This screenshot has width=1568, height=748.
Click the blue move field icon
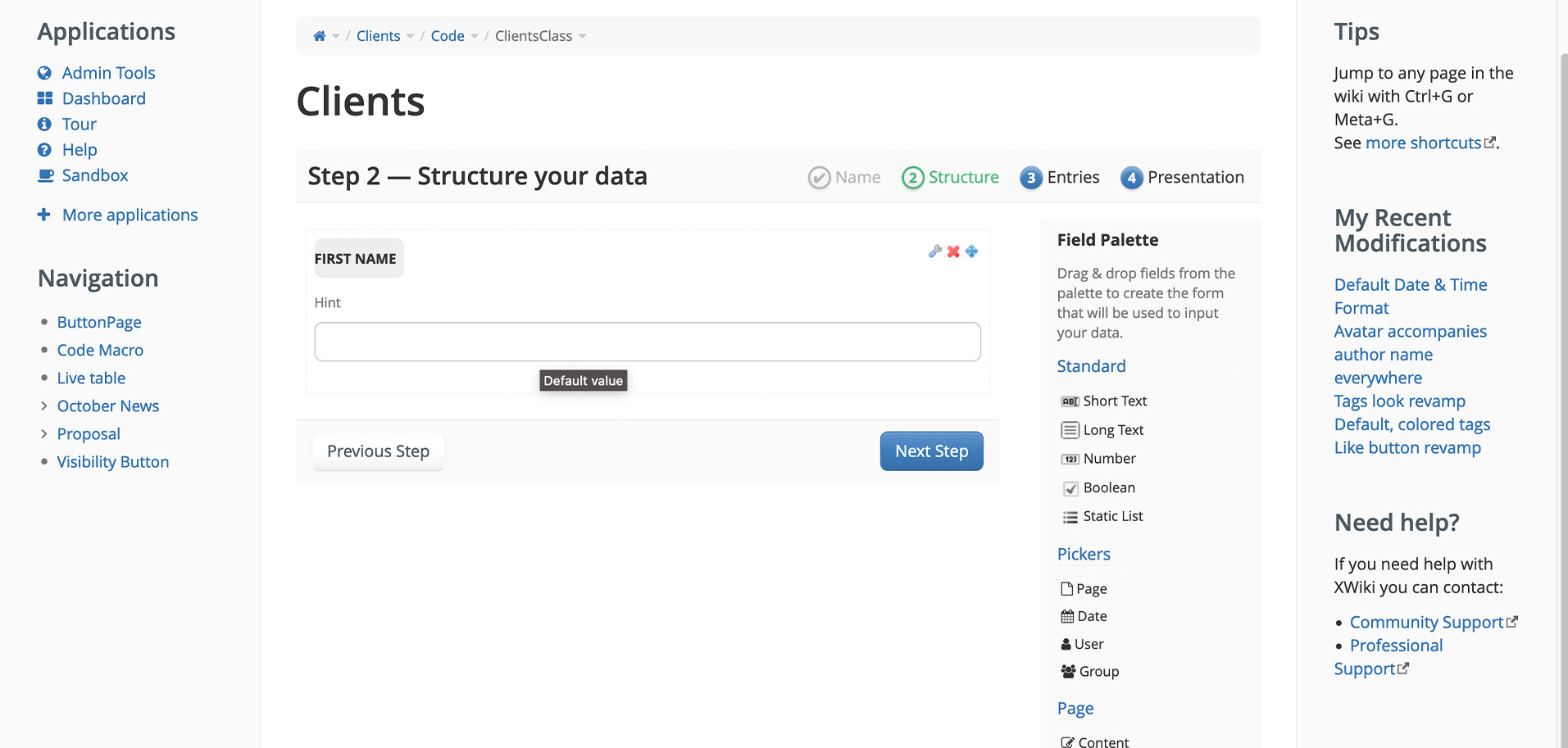point(971,252)
